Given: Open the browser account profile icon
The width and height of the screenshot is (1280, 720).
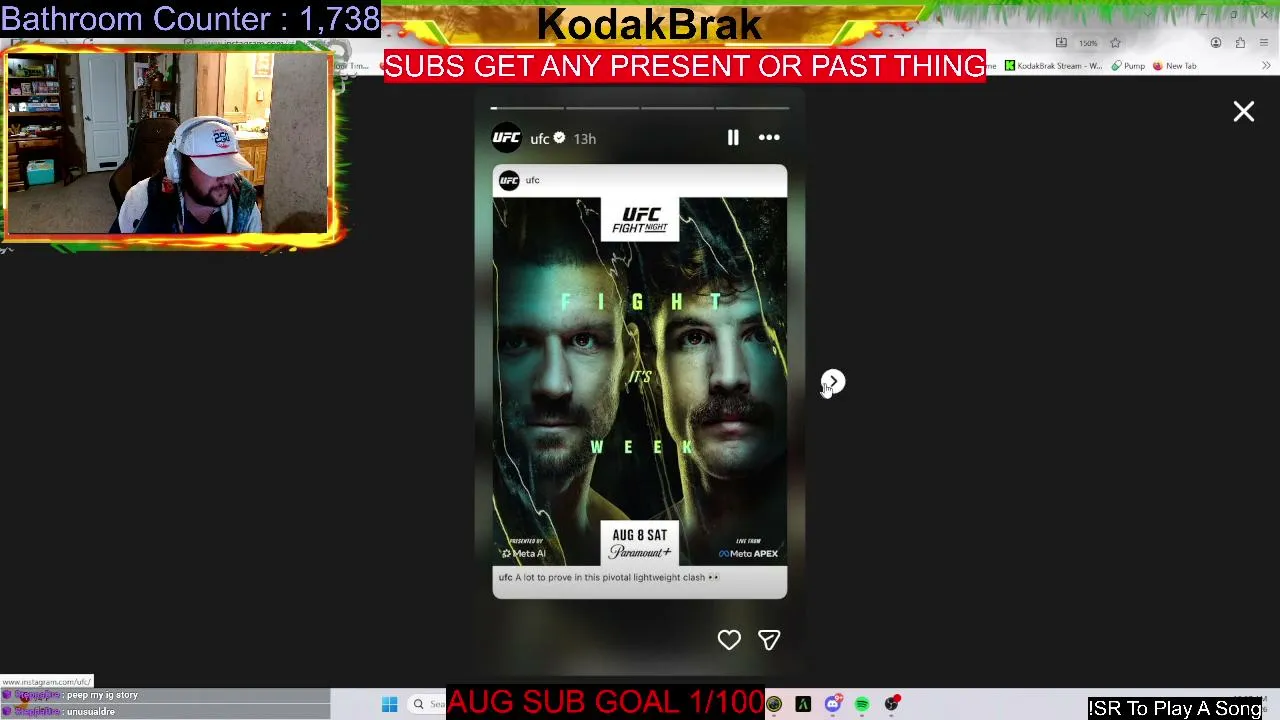Looking at the screenshot, I should (1216, 43).
